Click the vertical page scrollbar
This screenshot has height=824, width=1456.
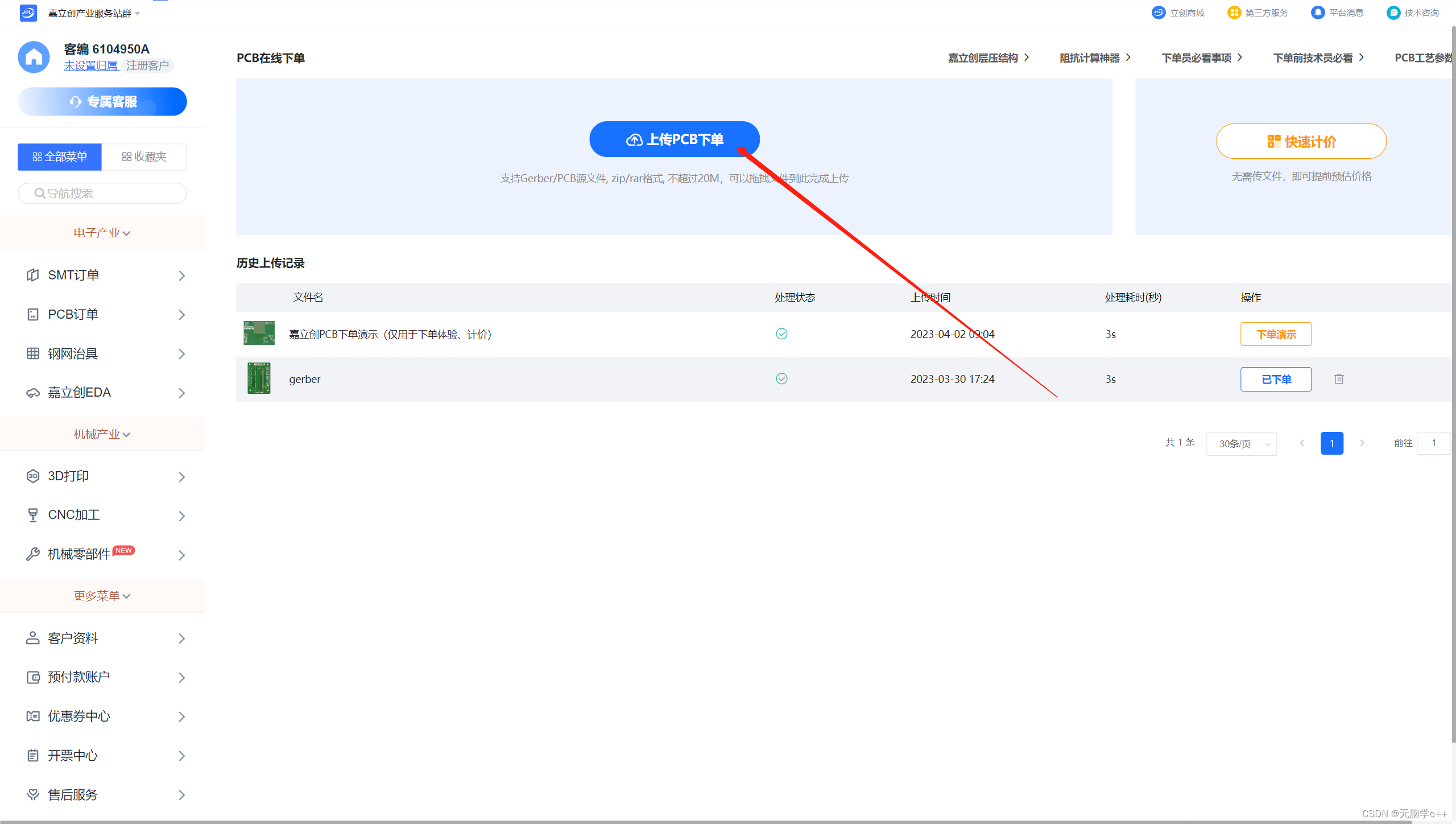pyautogui.click(x=1453, y=384)
